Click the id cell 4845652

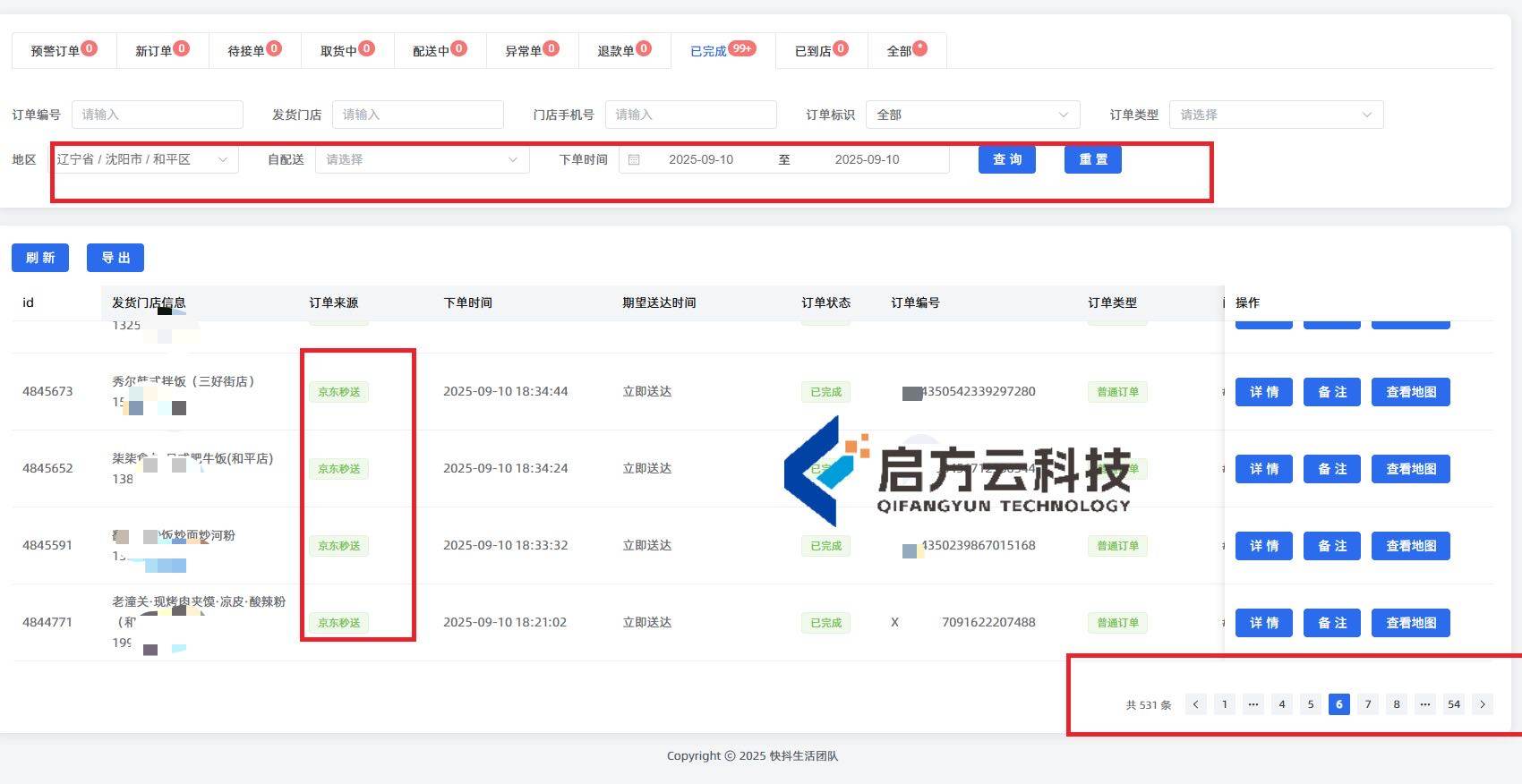coord(47,468)
